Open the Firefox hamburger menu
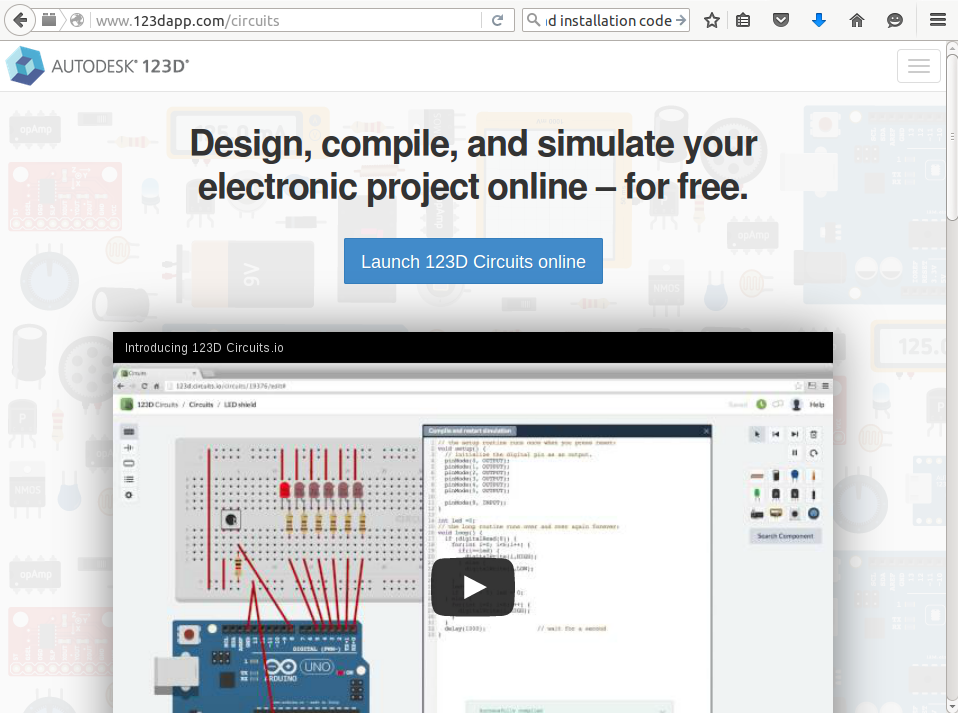 point(938,20)
